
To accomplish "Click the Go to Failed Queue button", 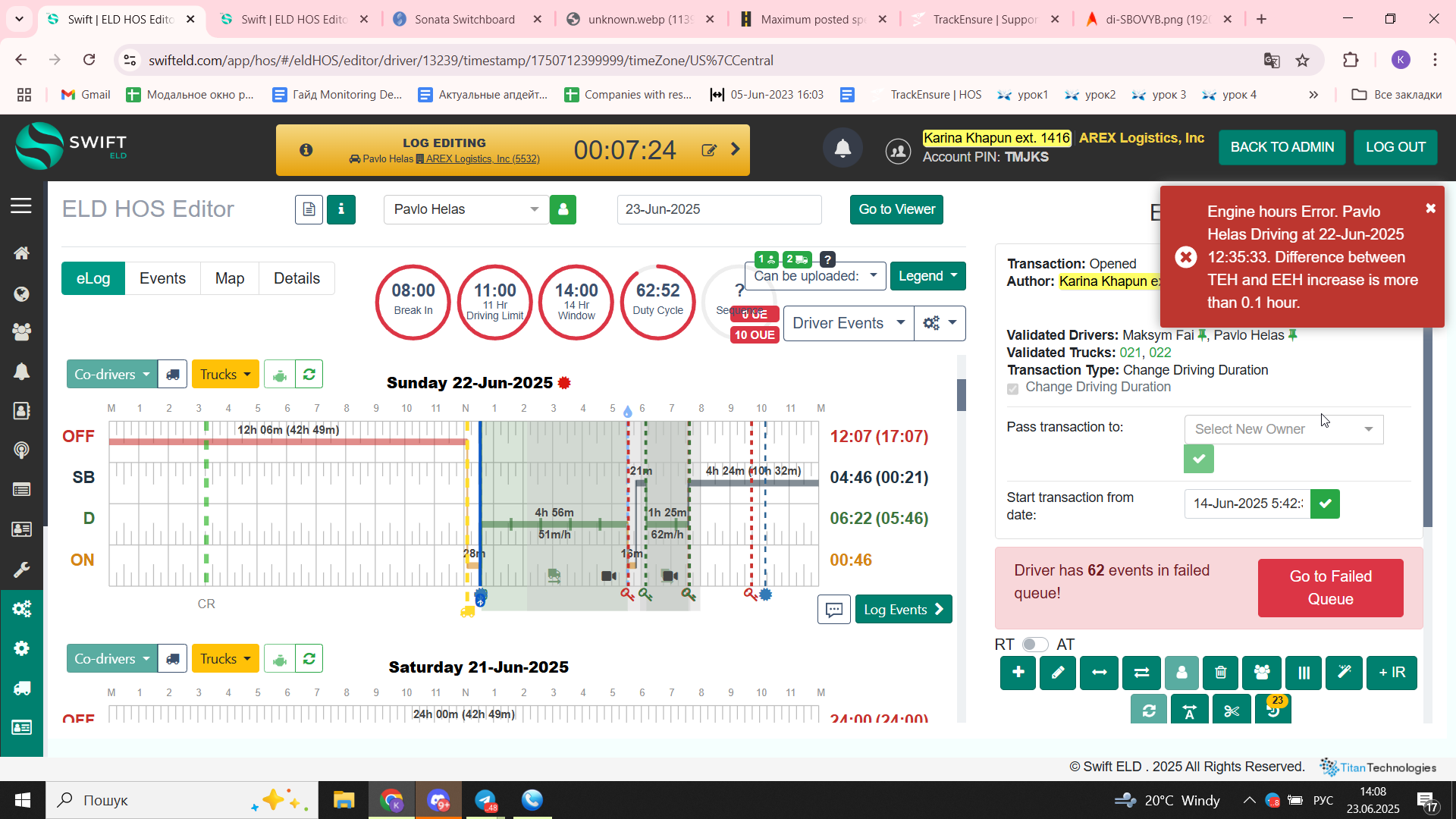I will tap(1330, 588).
